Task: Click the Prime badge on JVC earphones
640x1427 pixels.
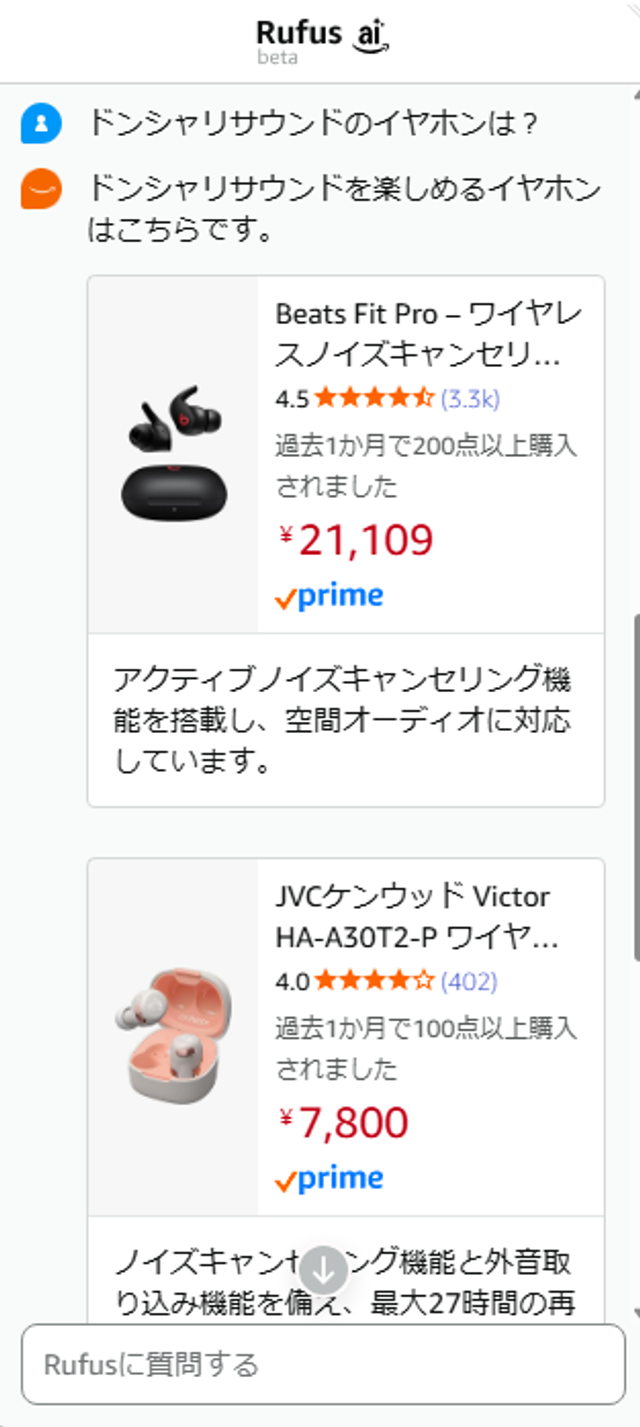Action: (x=329, y=1180)
